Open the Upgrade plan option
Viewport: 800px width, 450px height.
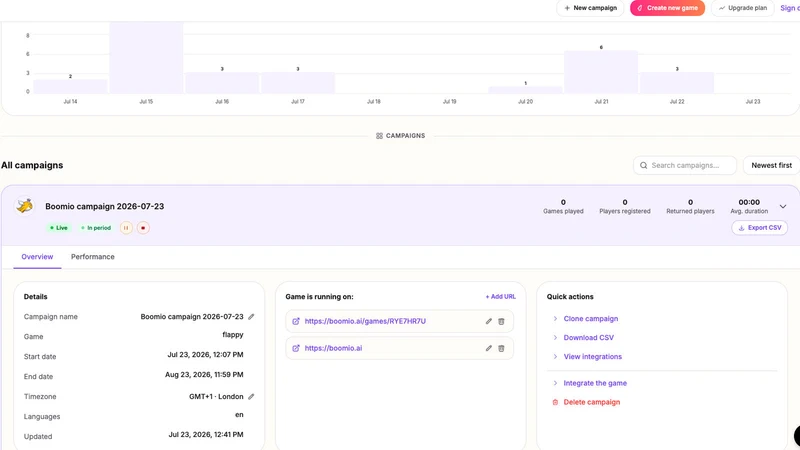coord(743,8)
